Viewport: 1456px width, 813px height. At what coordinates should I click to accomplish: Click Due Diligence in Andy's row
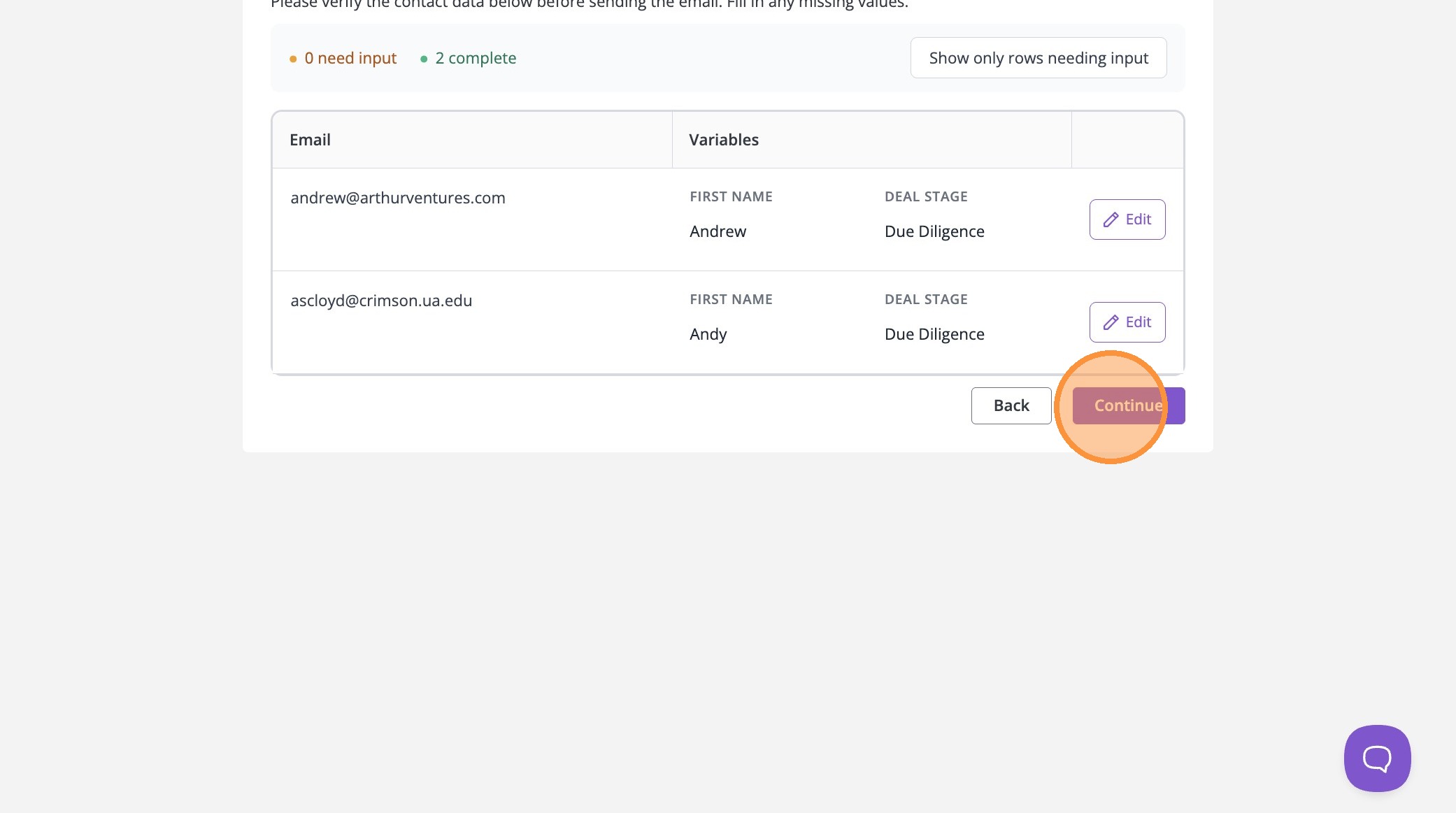click(x=934, y=334)
